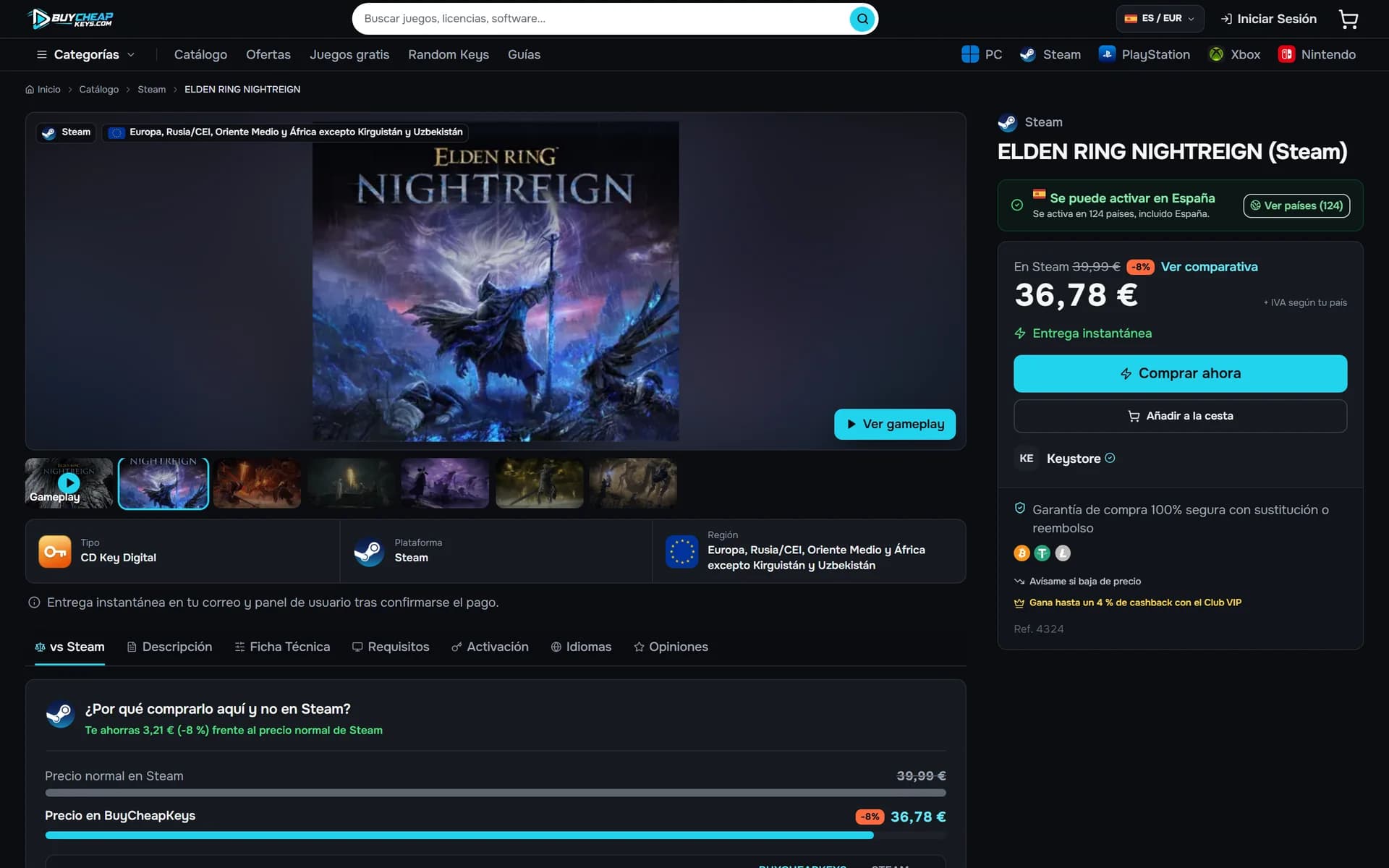Click the Bitcoin payment icon

pos(1021,553)
